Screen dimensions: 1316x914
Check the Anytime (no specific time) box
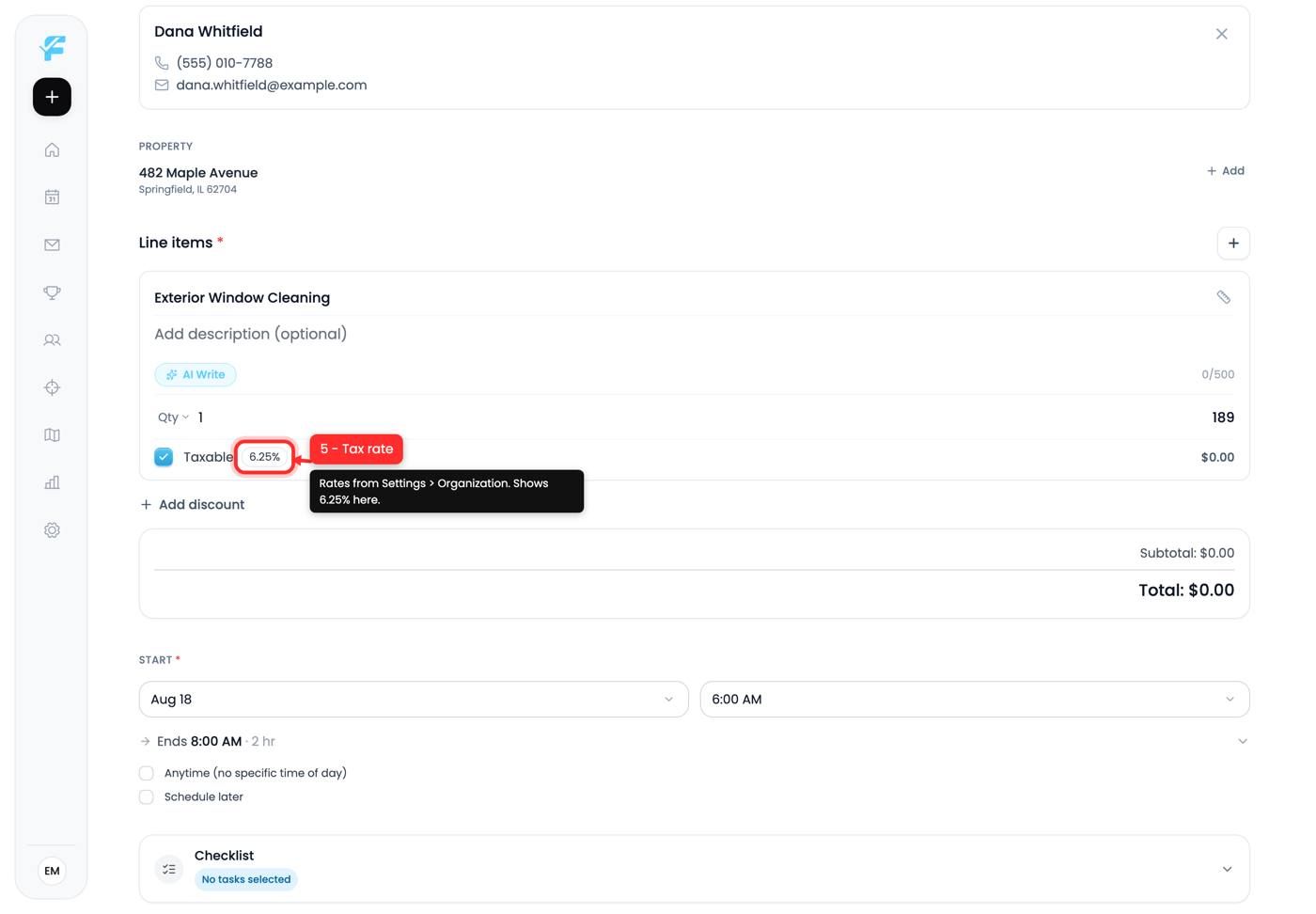(x=146, y=773)
